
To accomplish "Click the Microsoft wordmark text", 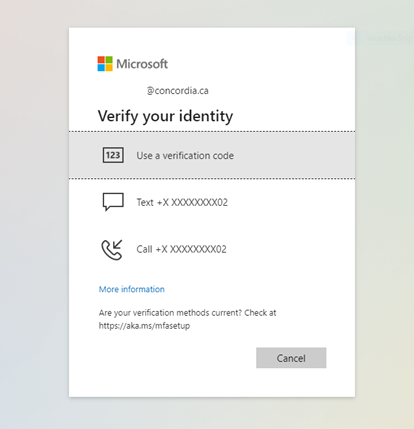I will (142, 64).
